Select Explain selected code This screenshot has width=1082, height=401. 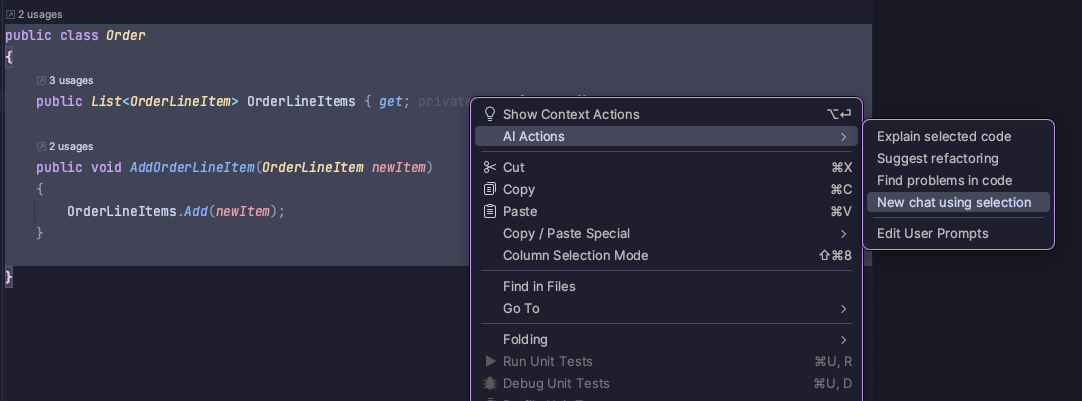pos(944,136)
